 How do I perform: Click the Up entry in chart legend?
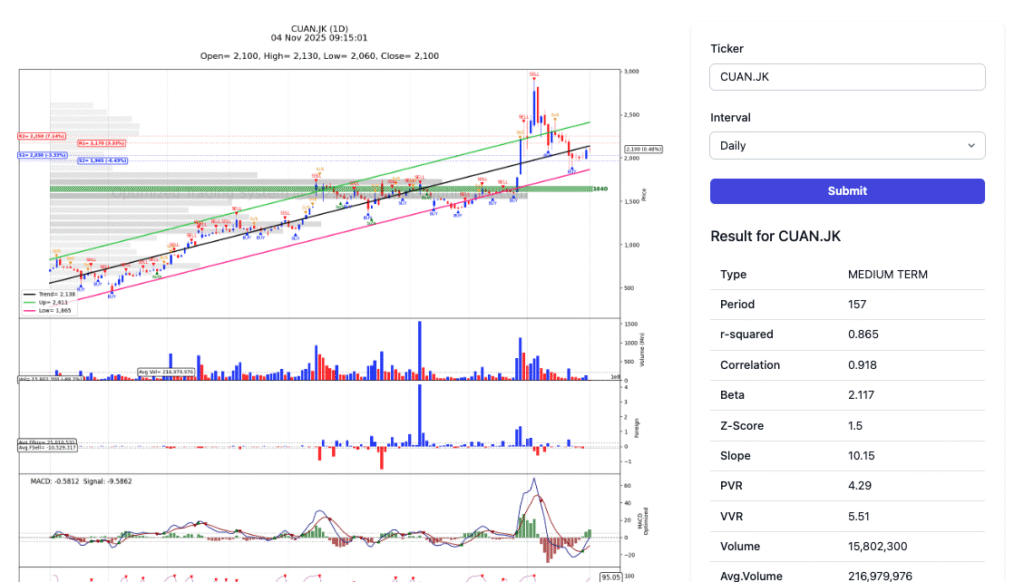(47, 301)
